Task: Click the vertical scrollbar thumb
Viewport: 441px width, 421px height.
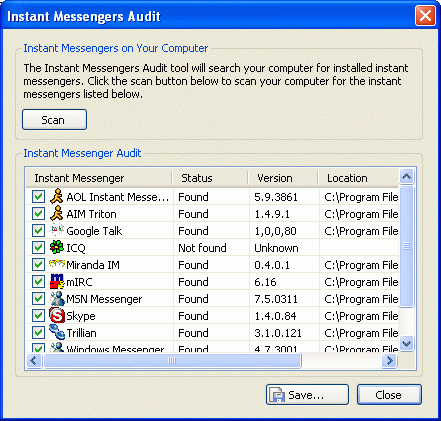Action: [406, 246]
